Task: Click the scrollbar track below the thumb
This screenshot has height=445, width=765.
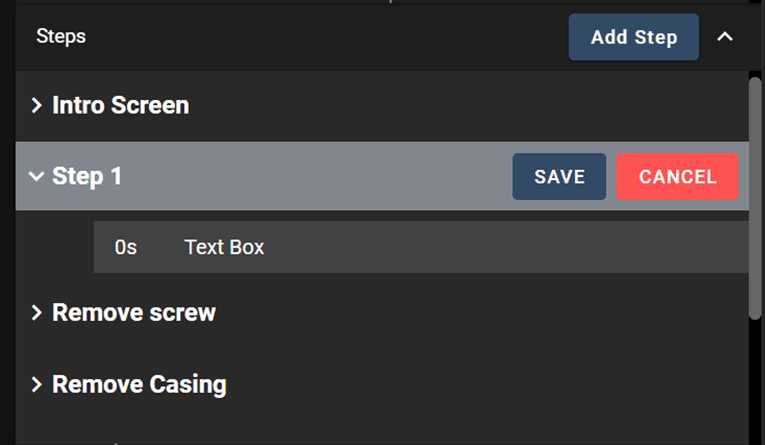Action: pyautogui.click(x=755, y=380)
